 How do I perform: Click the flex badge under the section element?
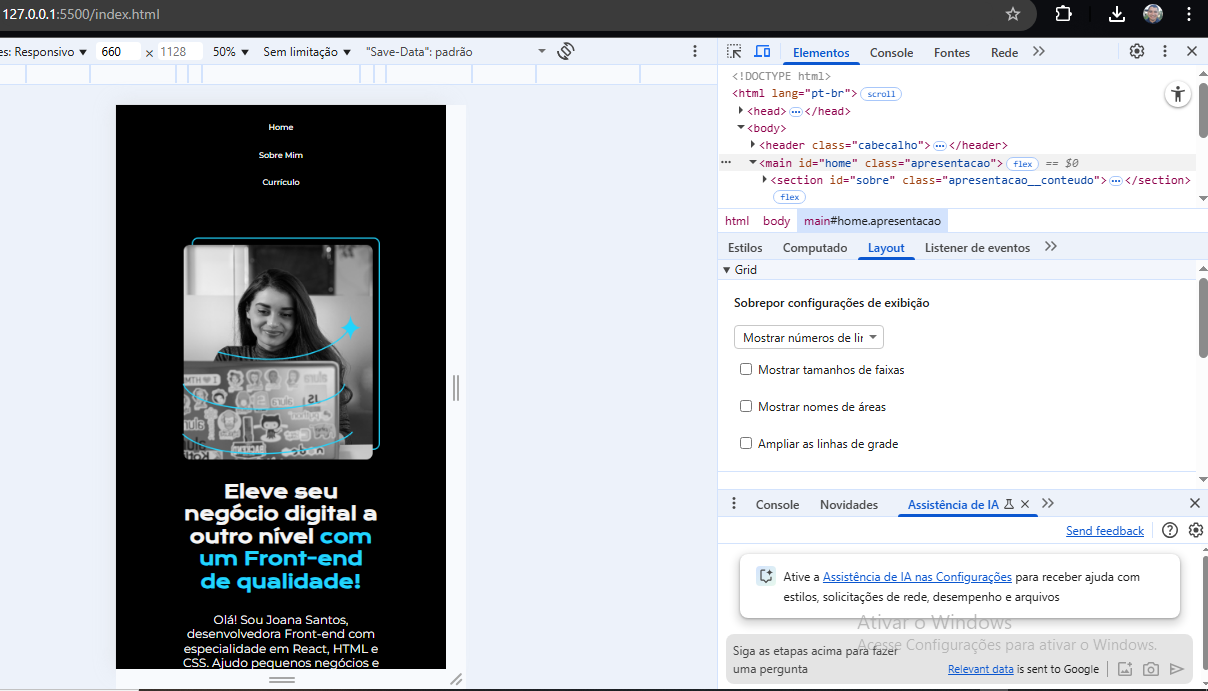[x=789, y=197]
